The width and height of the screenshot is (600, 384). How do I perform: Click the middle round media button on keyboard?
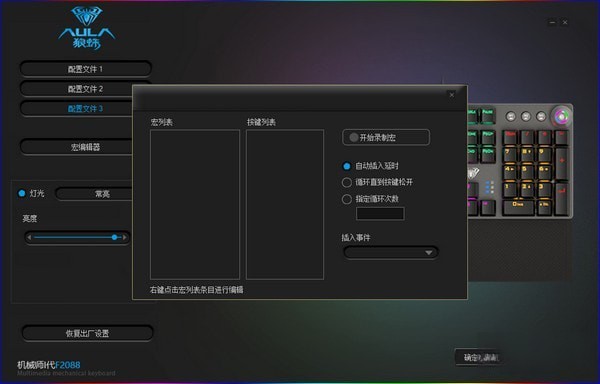click(526, 116)
